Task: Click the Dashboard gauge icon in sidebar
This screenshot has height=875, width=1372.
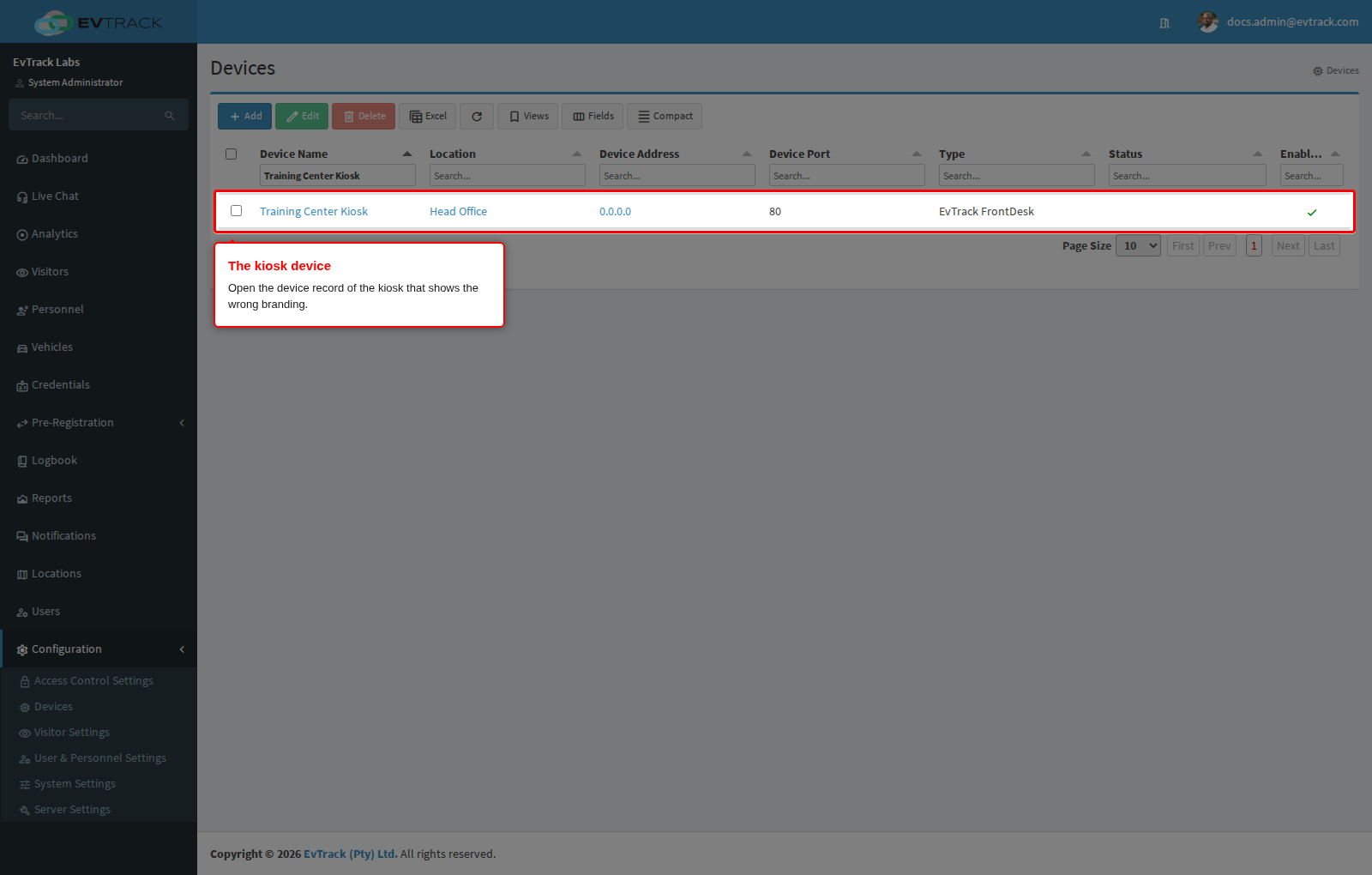Action: pos(22,160)
